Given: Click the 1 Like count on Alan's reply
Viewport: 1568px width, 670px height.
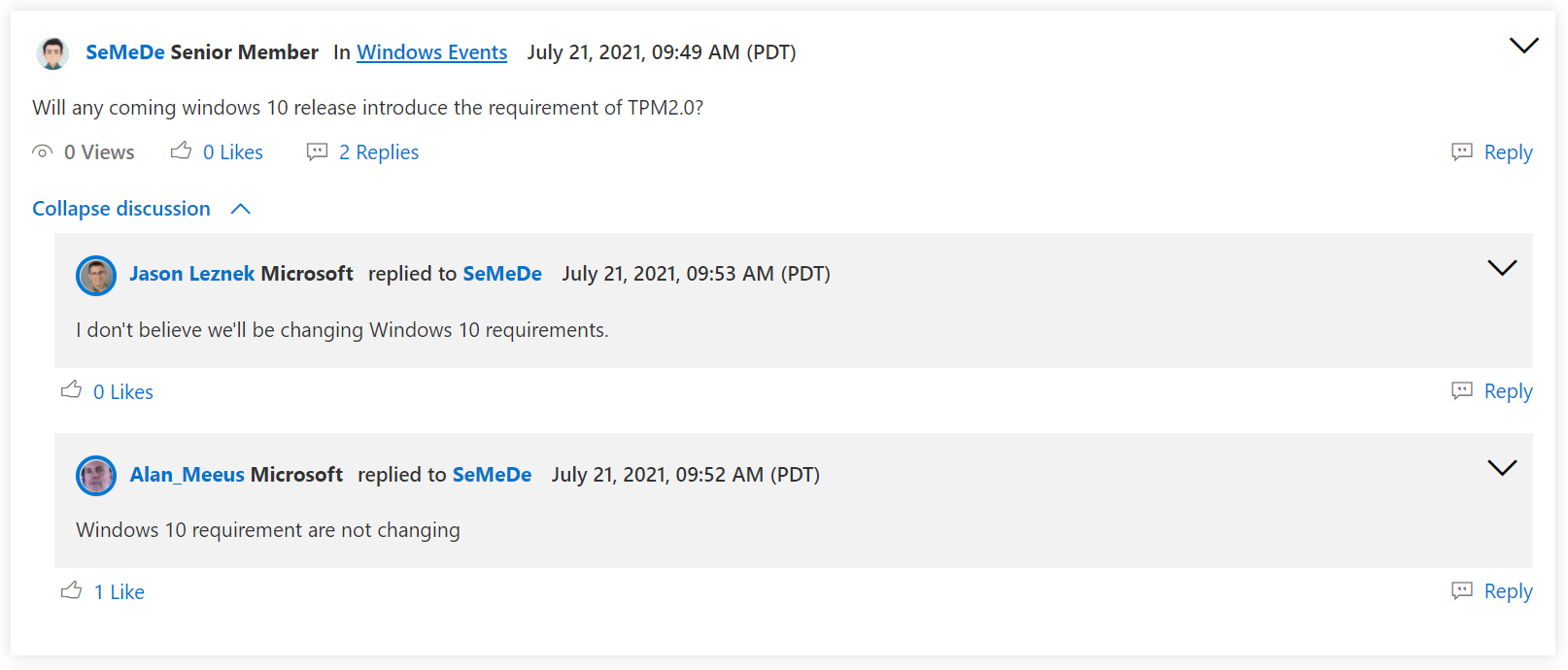Looking at the screenshot, I should [119, 592].
